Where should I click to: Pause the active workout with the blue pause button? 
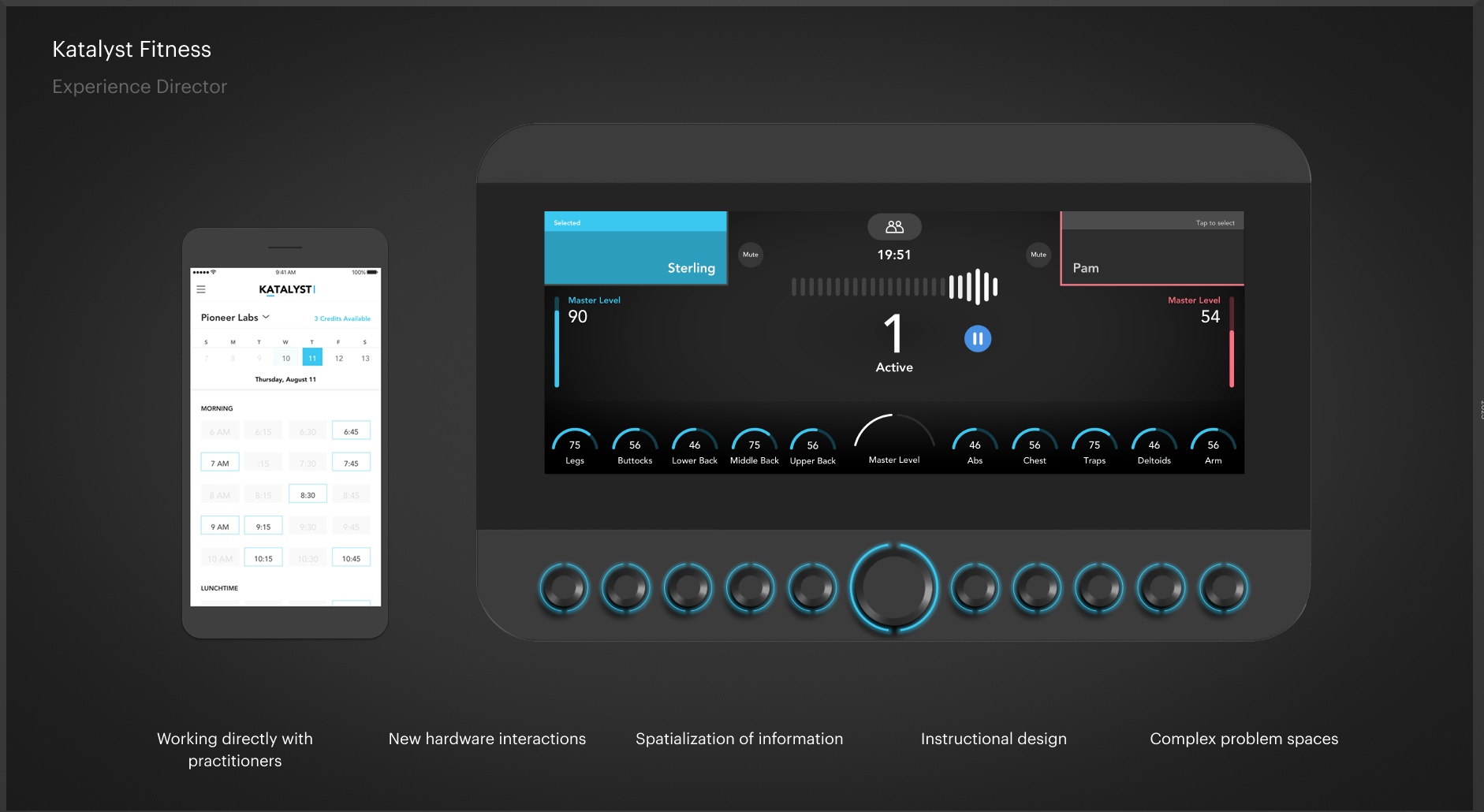pyautogui.click(x=978, y=339)
